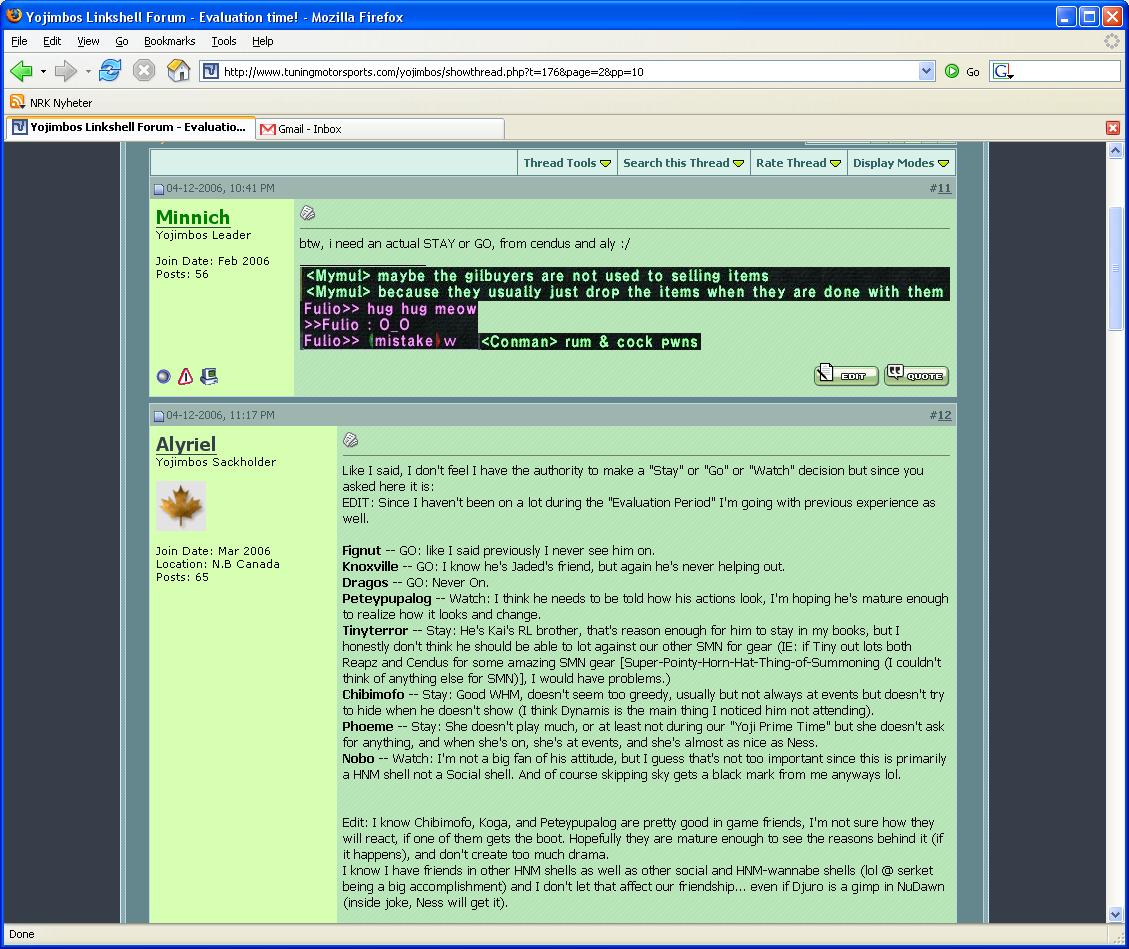Click Minnich's IP address computer icon
This screenshot has width=1129, height=949.
209,377
